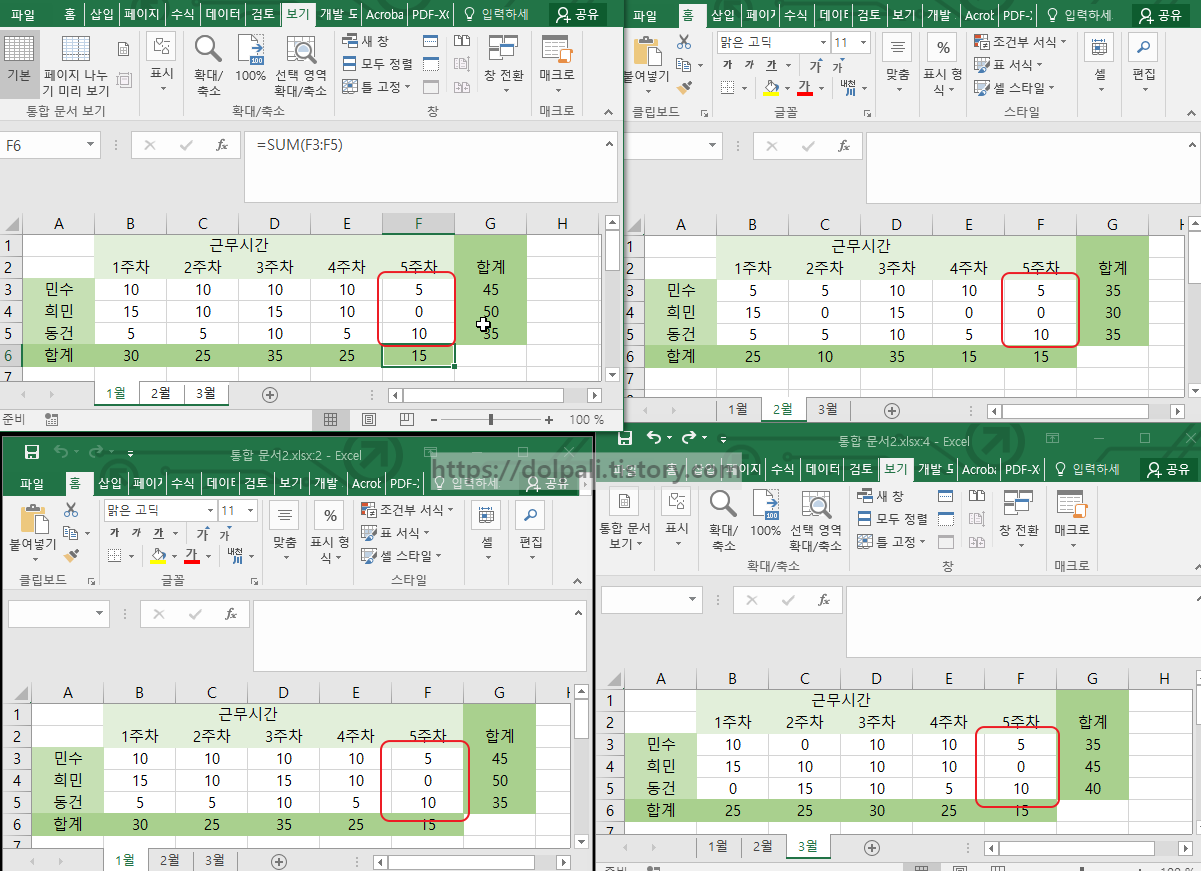Click format painter brush in top-right window

(684, 86)
